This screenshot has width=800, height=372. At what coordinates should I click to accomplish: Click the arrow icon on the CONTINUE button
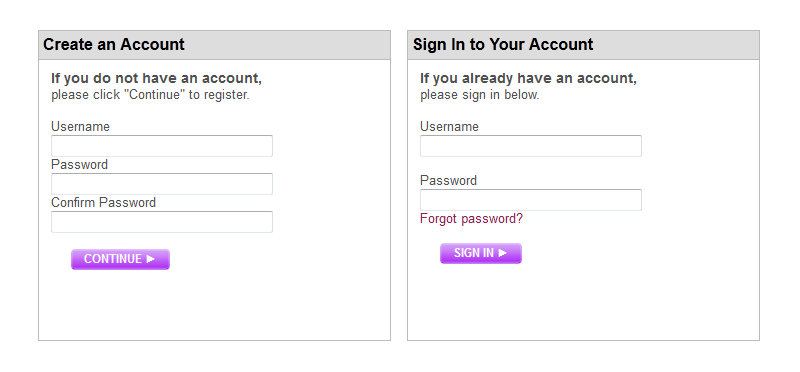click(151, 259)
